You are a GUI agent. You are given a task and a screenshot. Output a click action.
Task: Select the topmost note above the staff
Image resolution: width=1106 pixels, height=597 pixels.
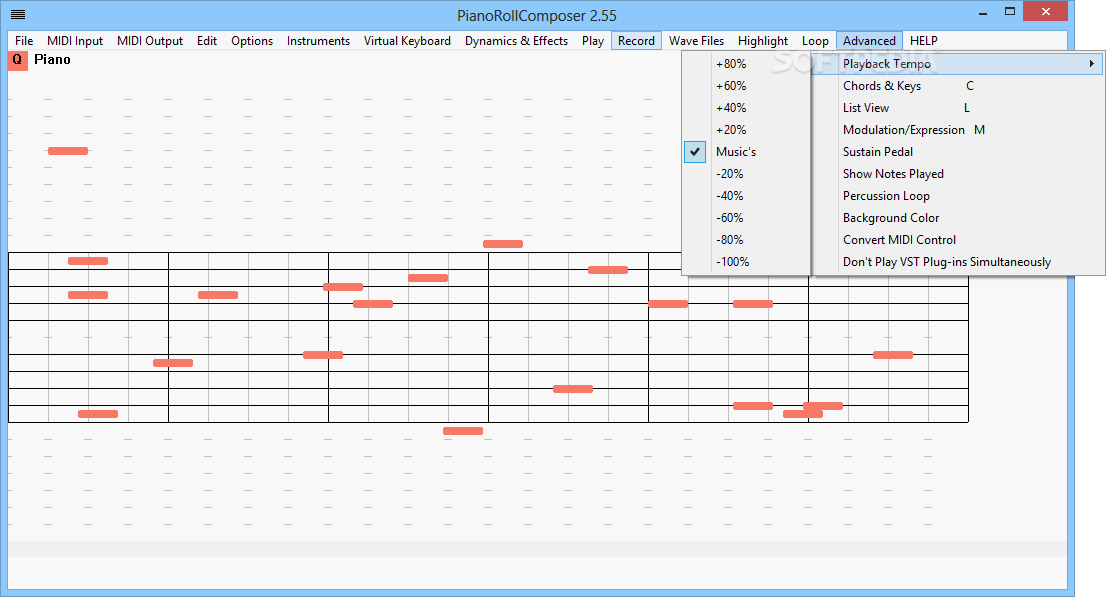point(68,151)
